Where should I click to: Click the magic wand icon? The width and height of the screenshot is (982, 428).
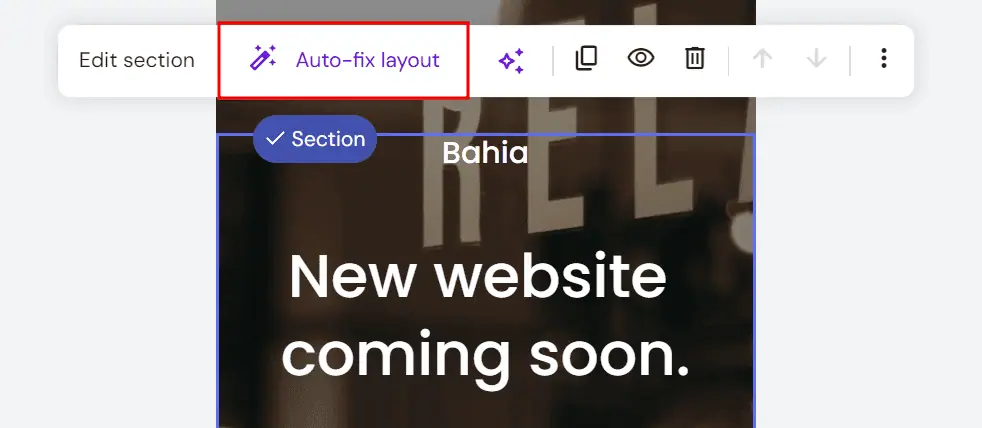click(263, 58)
